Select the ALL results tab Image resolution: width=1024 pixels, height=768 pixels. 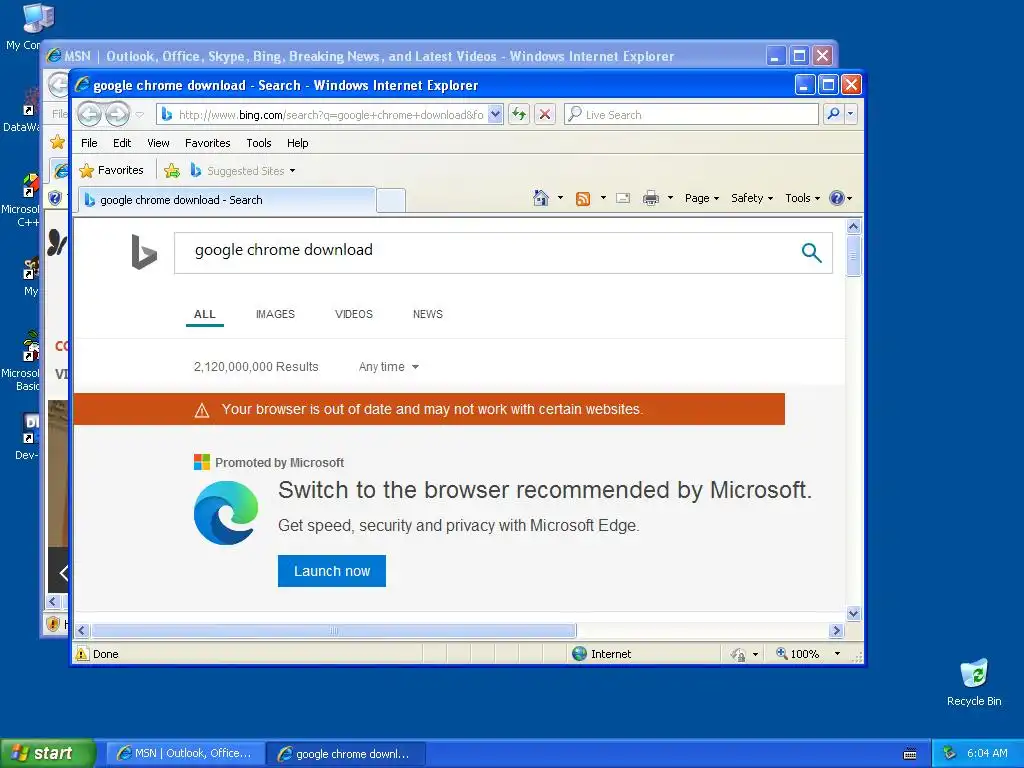coord(204,314)
